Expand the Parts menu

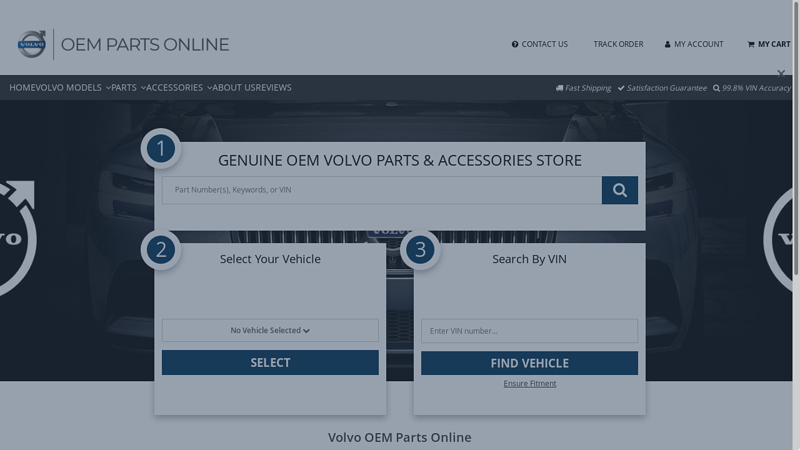click(129, 88)
